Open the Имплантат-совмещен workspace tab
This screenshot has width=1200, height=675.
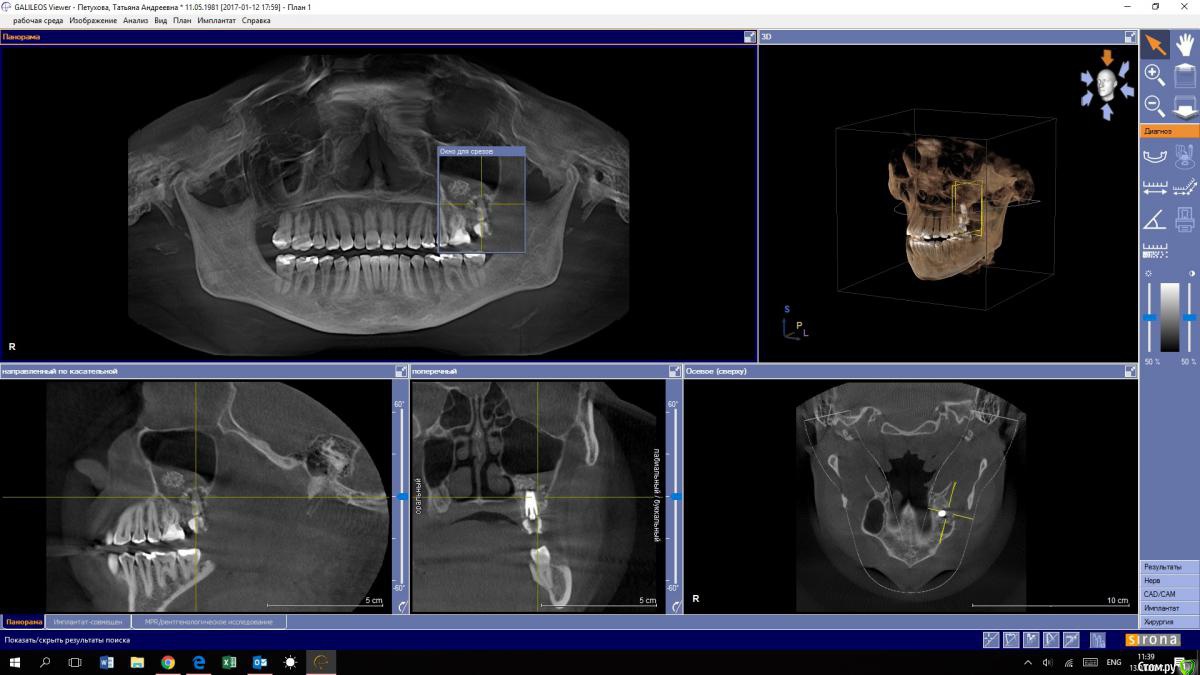click(88, 622)
